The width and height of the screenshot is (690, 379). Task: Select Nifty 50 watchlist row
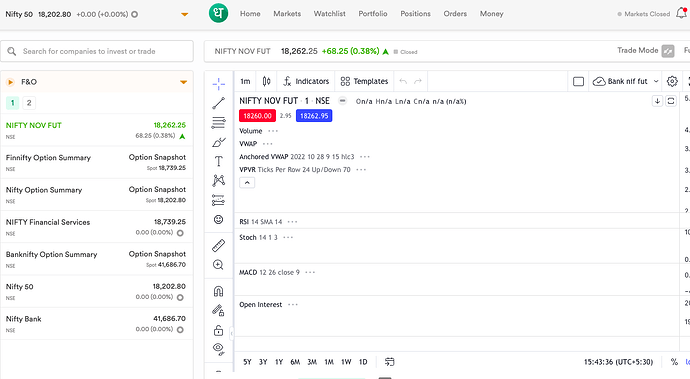[x=97, y=291]
